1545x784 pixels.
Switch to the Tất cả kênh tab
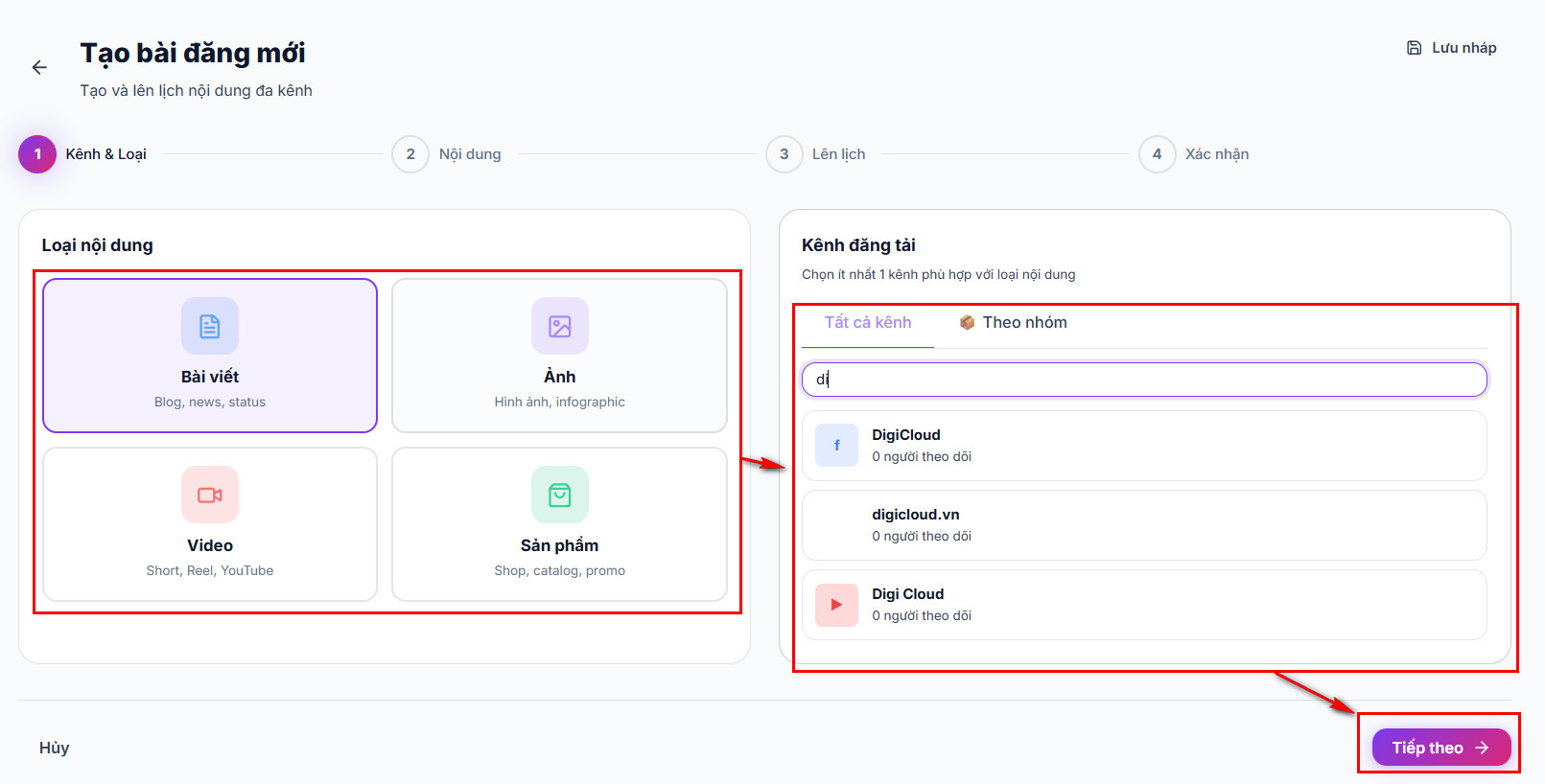point(868,323)
